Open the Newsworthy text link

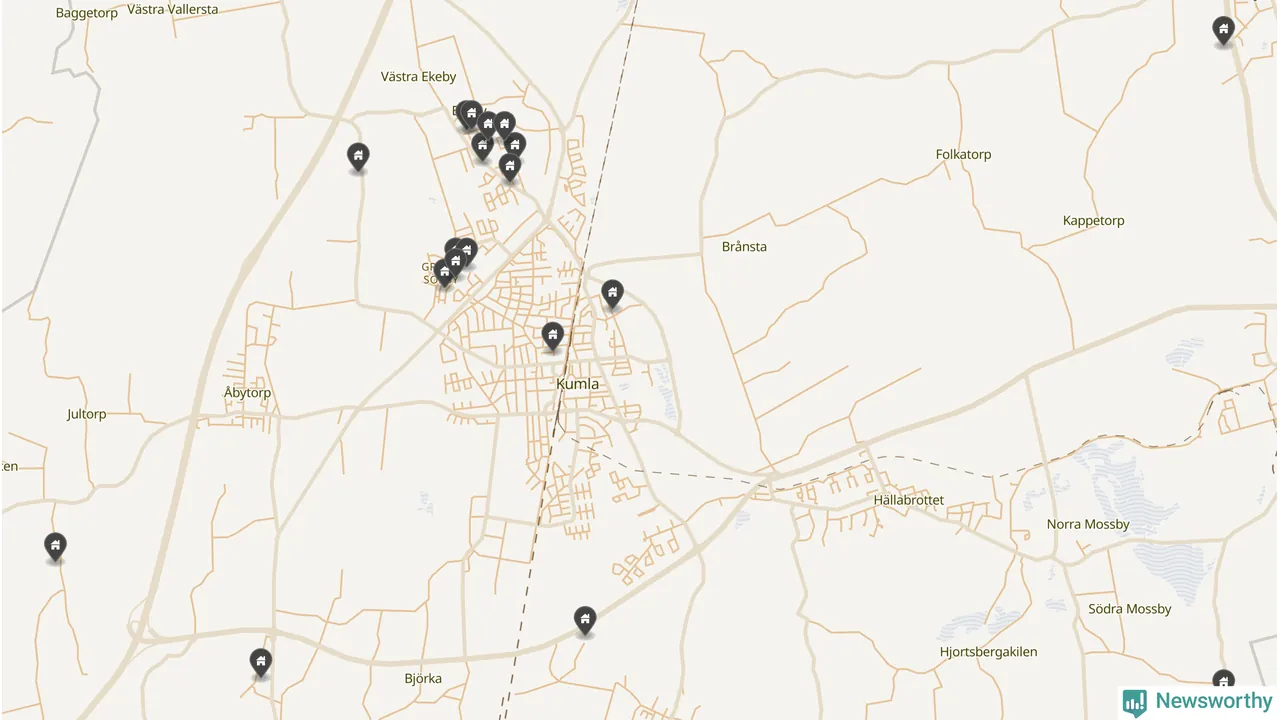pos(1213,702)
